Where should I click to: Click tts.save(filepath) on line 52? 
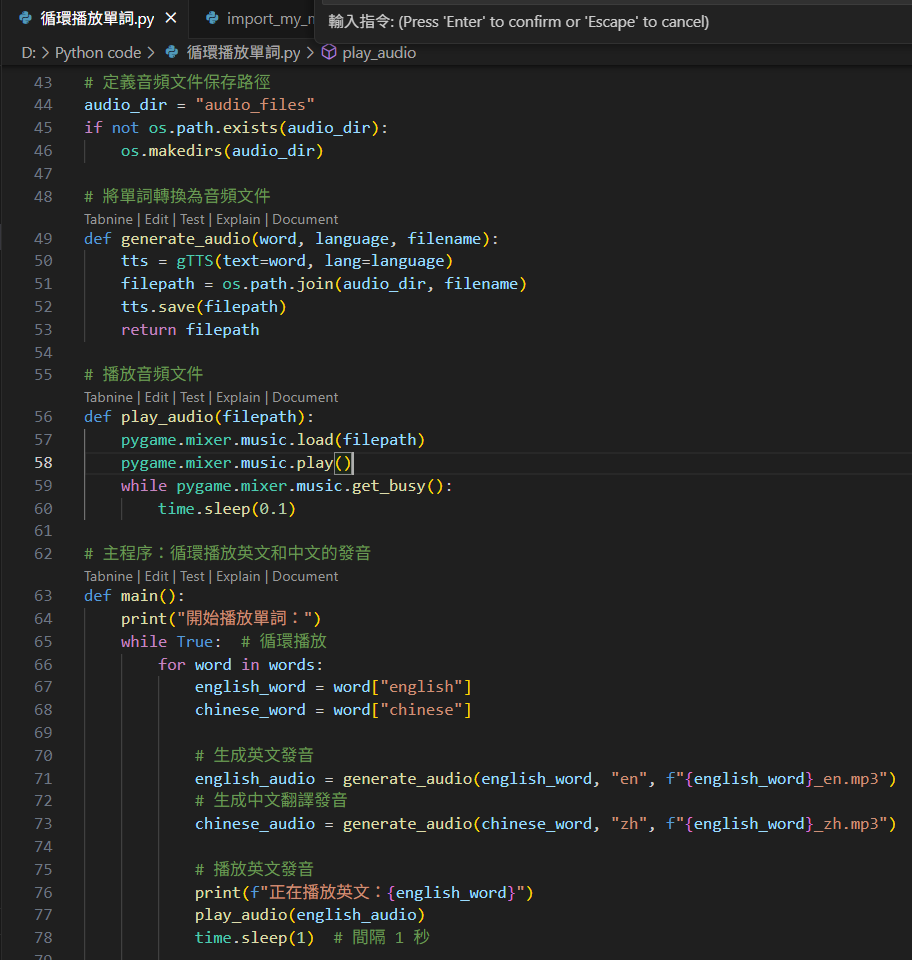[203, 307]
